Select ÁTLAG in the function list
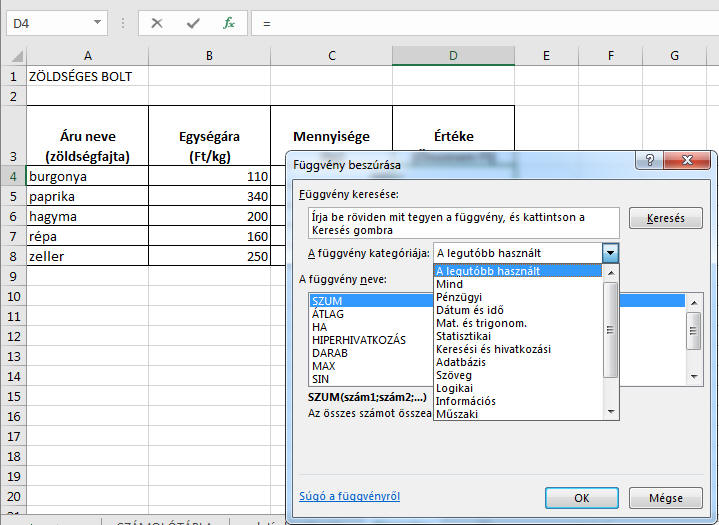 [328, 314]
